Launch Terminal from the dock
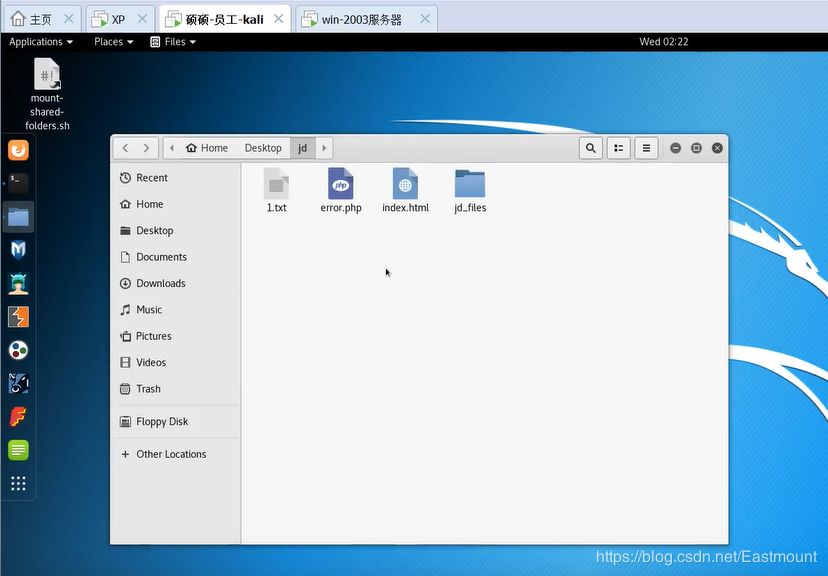The image size is (828, 576). pos(18,183)
